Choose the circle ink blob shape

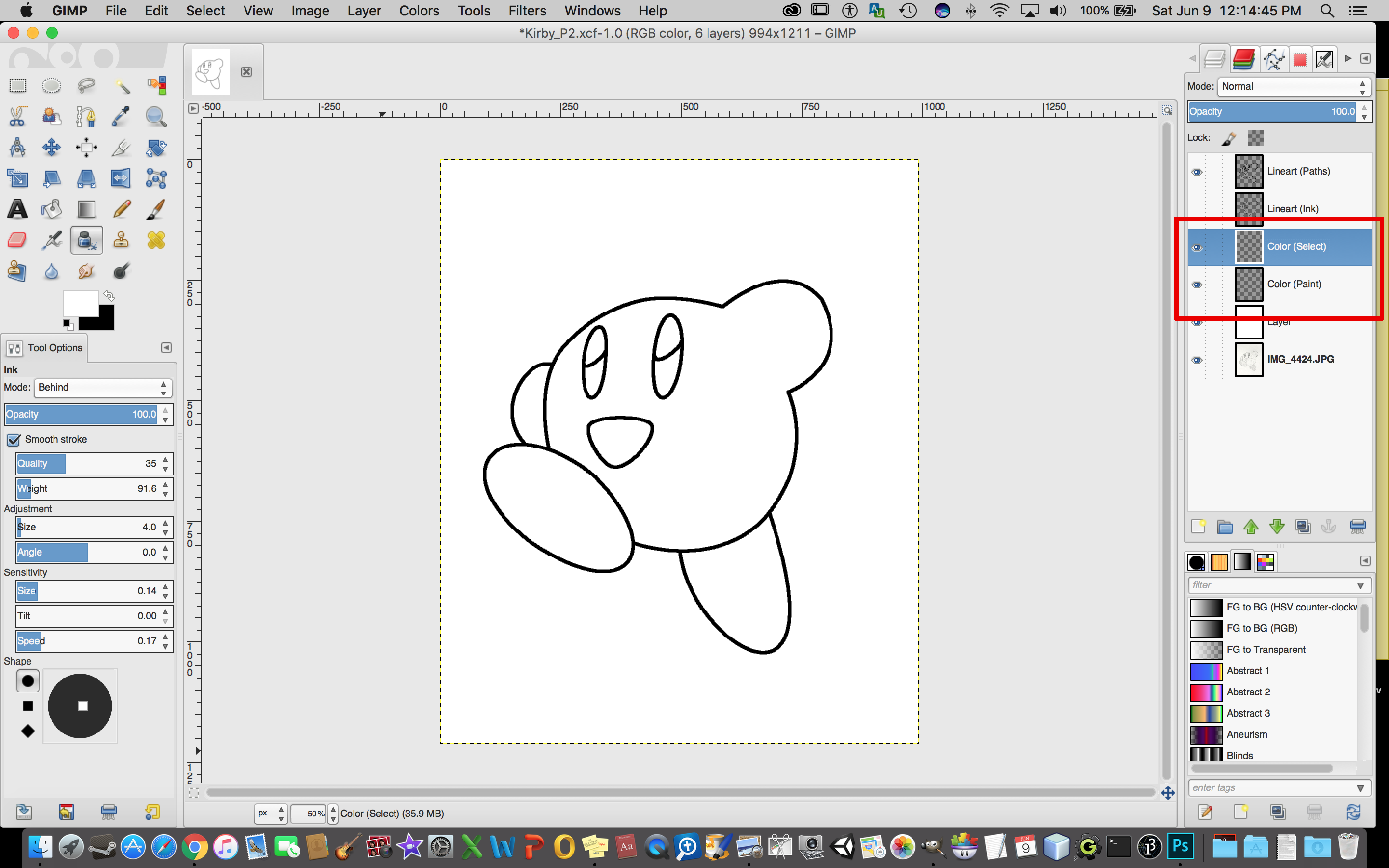click(x=27, y=681)
